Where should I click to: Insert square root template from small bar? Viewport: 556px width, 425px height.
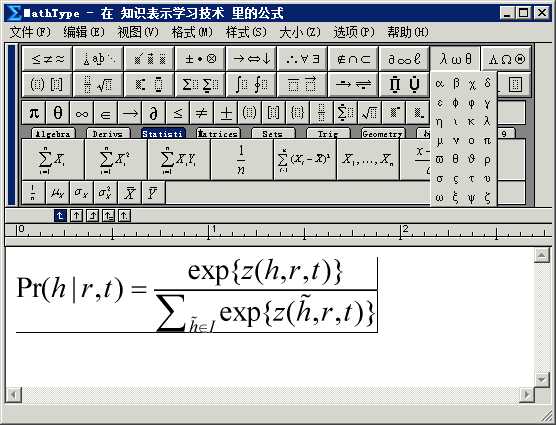pos(369,113)
